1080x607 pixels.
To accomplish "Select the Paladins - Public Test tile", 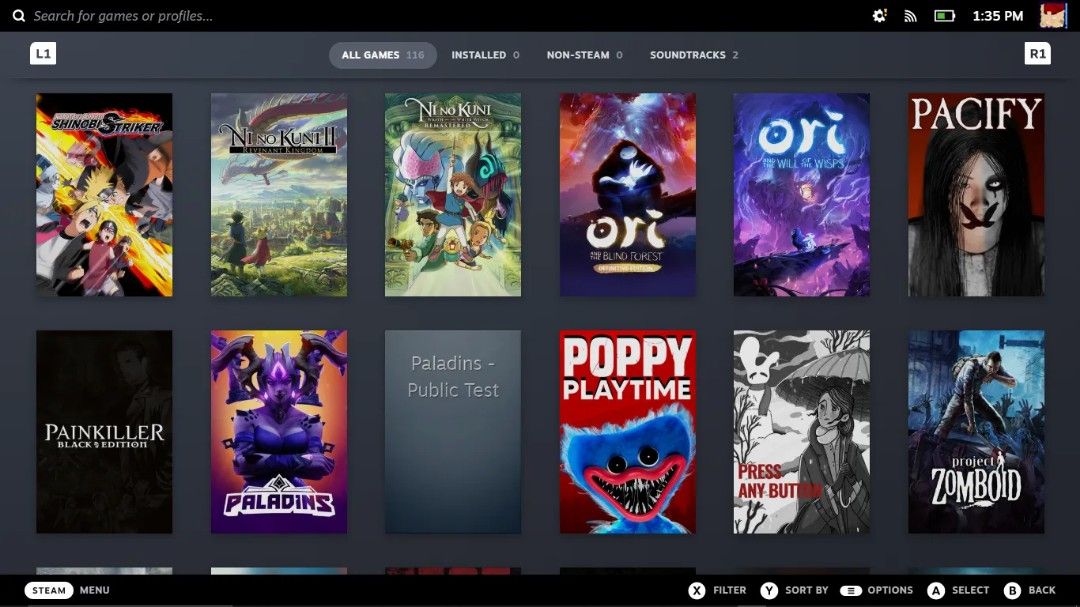I will coord(453,432).
